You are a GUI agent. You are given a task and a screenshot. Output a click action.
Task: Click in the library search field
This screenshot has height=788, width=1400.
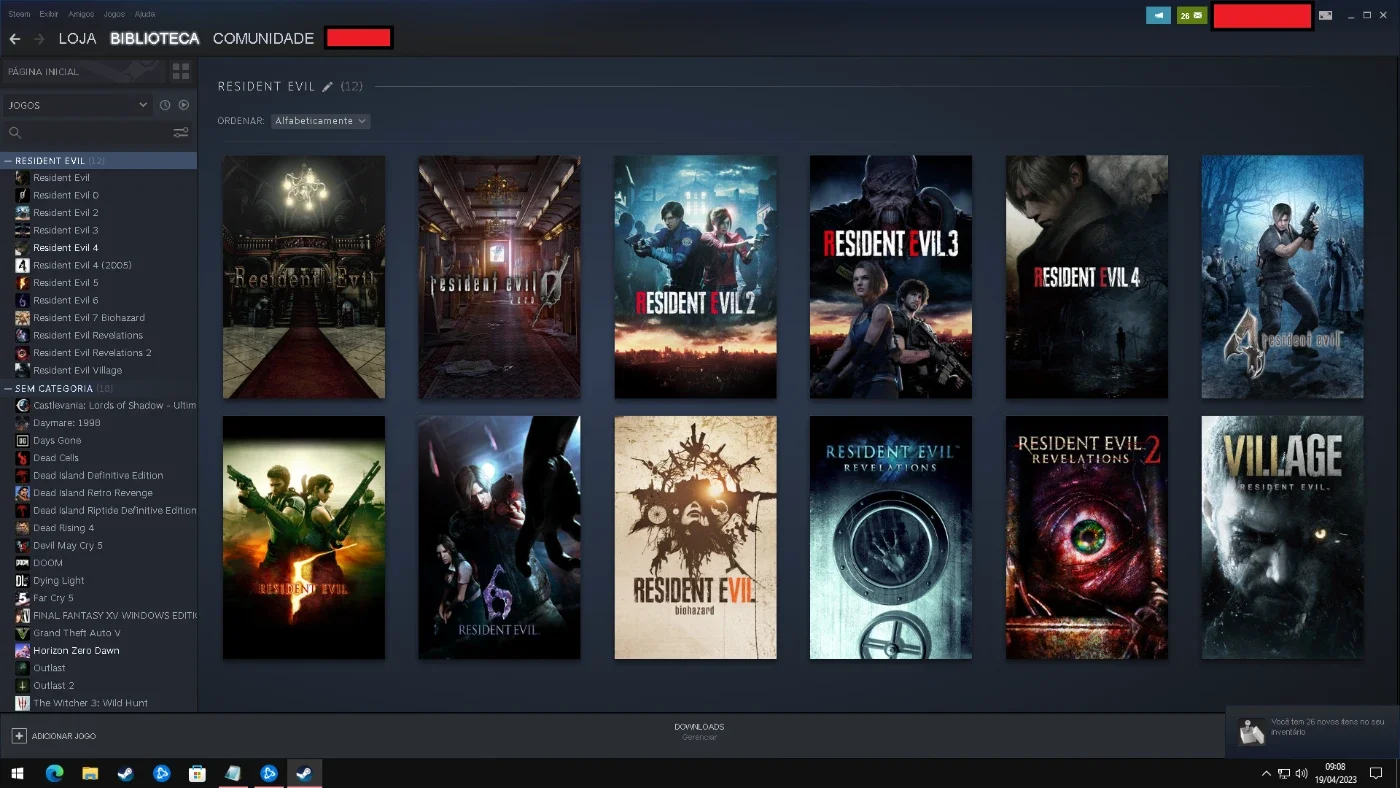[x=96, y=132]
